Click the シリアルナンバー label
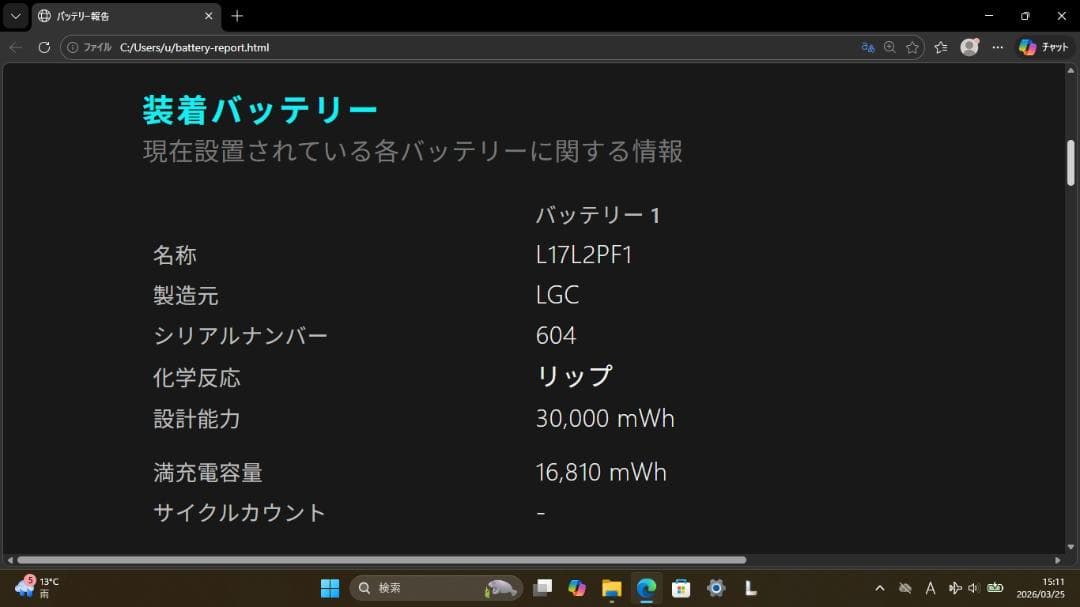Viewport: 1080px width, 607px height. [x=240, y=336]
